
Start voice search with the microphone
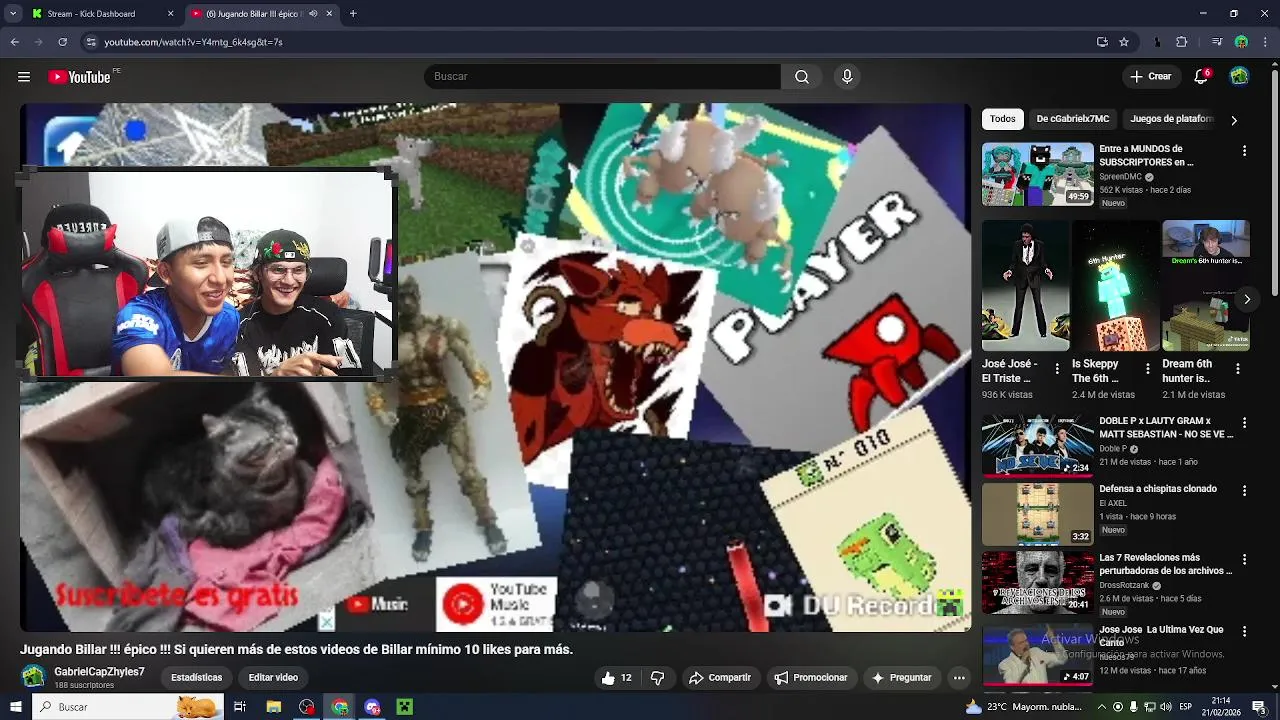coord(847,77)
